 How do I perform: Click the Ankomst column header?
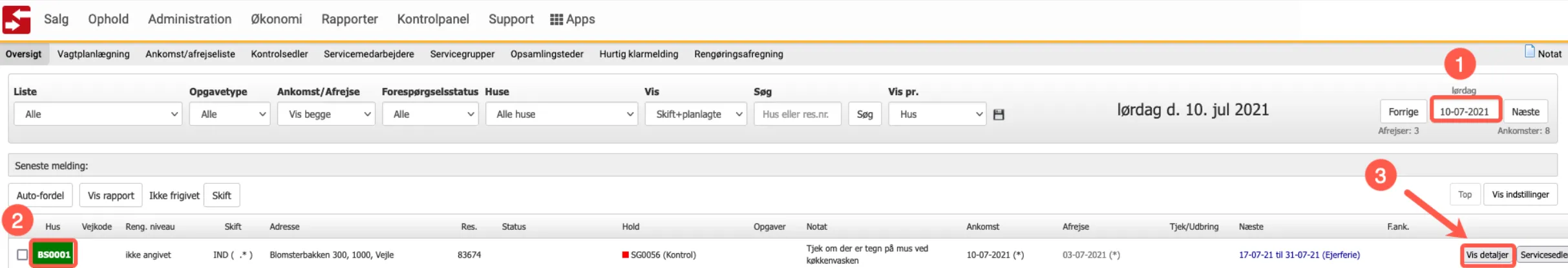(x=982, y=227)
